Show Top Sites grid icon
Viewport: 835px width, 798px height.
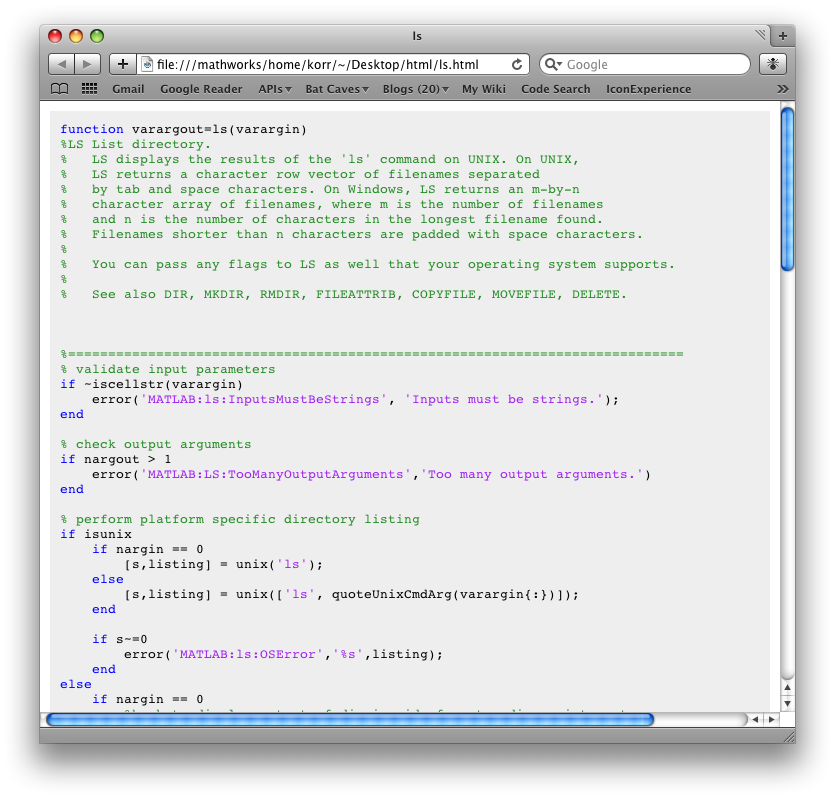(x=89, y=89)
